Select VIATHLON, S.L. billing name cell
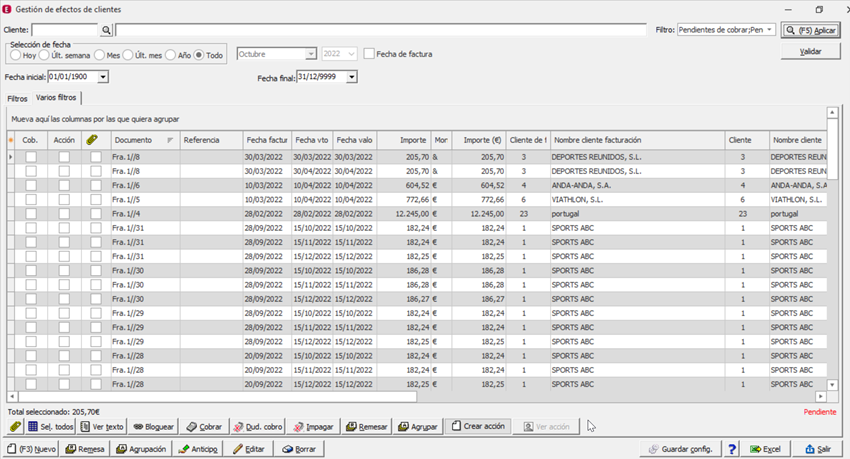Screen dimensions: 850x459 coord(638,199)
